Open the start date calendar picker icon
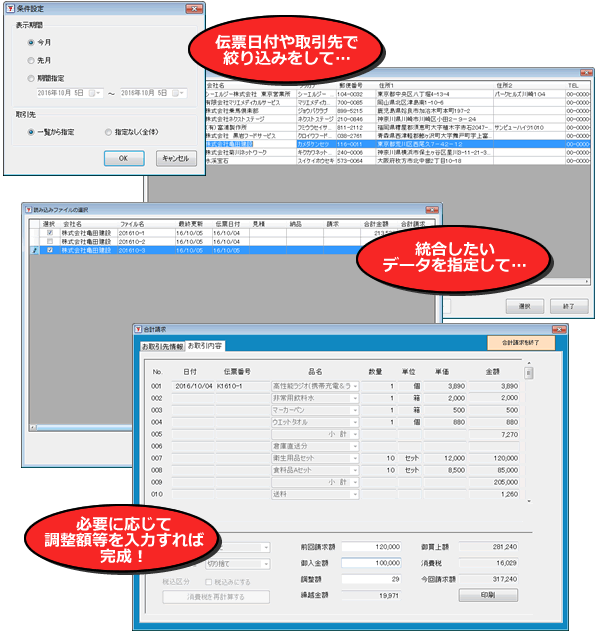The width and height of the screenshot is (595, 634). pyautogui.click(x=93, y=93)
